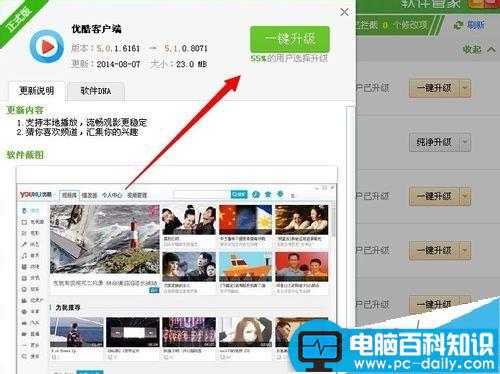Open the Youku client software screenshot preview
500x374 pixels.
pos(177,269)
